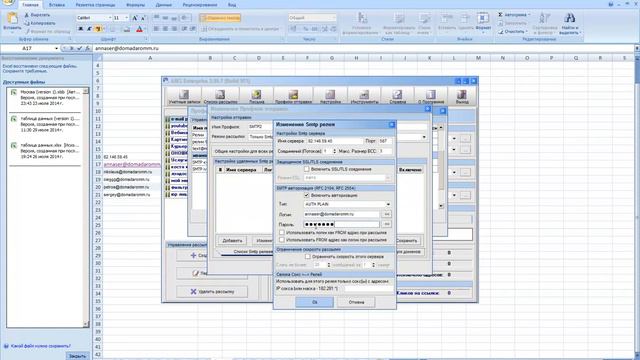Open About program icon in AMS toolbar
Viewport: 640px width, 360px height.
[x=431, y=96]
